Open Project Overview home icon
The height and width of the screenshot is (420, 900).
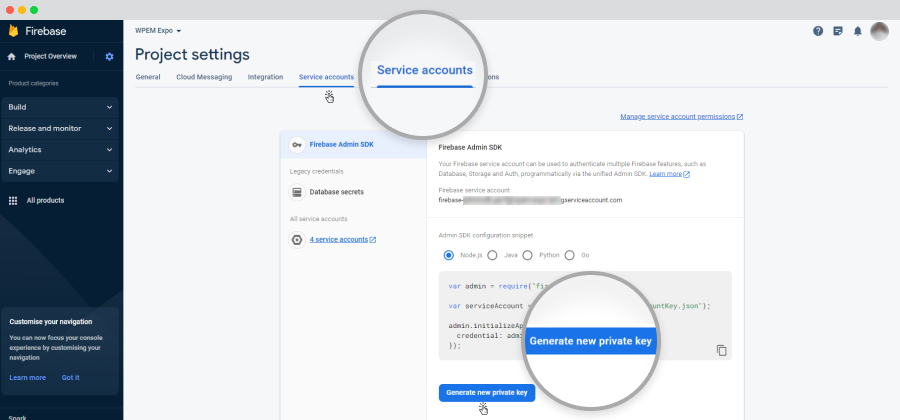click(x=11, y=57)
